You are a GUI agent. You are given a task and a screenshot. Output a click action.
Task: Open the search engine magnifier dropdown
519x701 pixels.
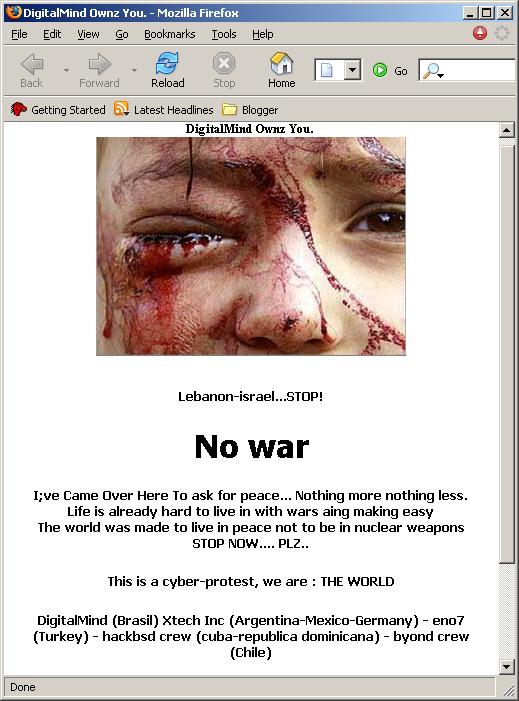[433, 71]
